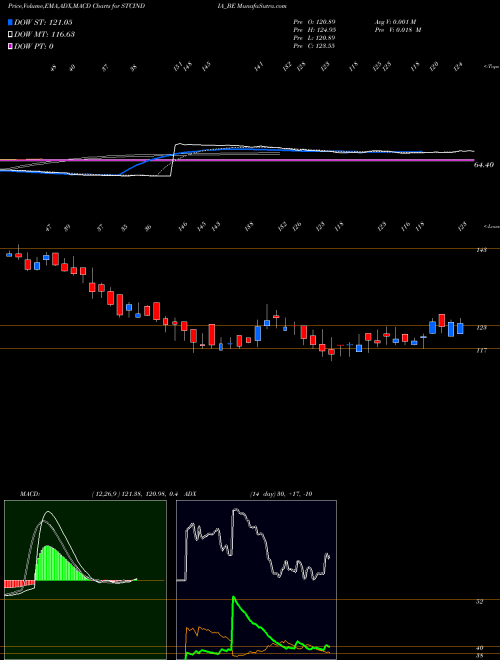Click the MACD values '121.38, 120.98, 0.4'
This screenshot has width=500, height=660.
(151, 494)
